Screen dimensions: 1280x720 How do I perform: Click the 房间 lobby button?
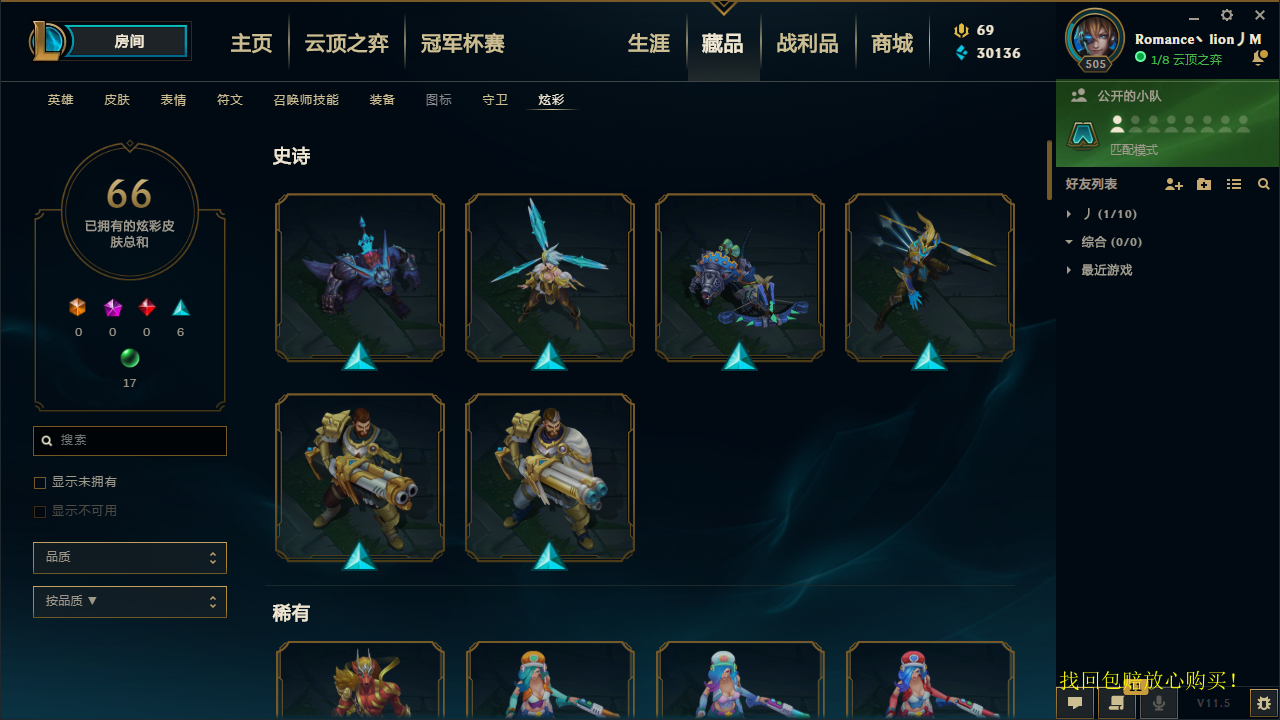pos(129,41)
